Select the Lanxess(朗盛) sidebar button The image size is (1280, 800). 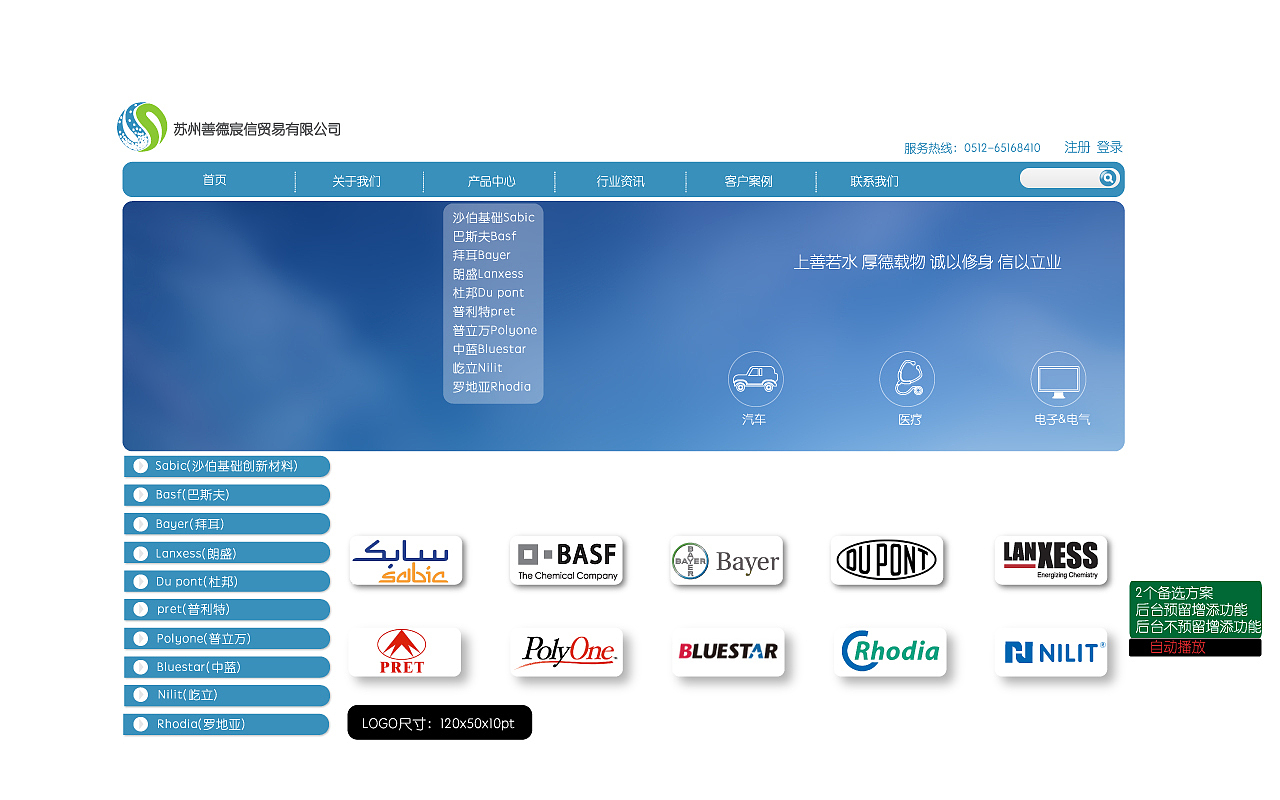click(226, 553)
